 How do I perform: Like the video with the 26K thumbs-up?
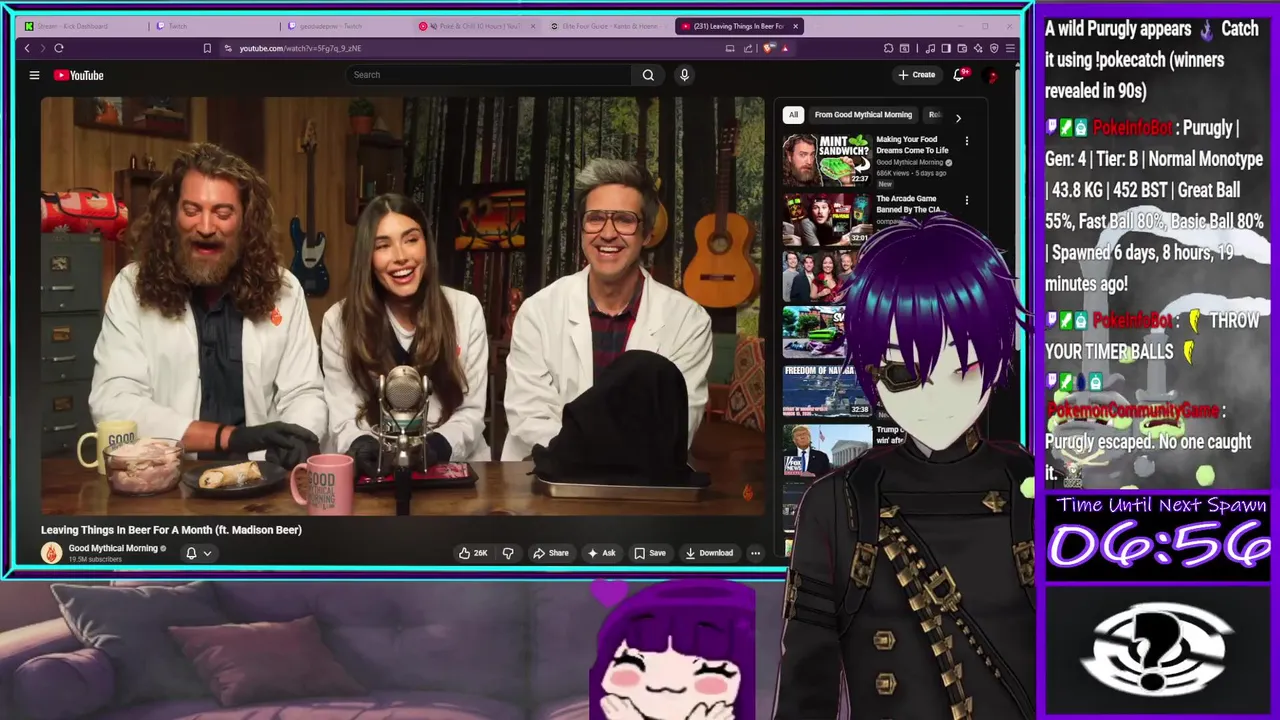point(473,553)
